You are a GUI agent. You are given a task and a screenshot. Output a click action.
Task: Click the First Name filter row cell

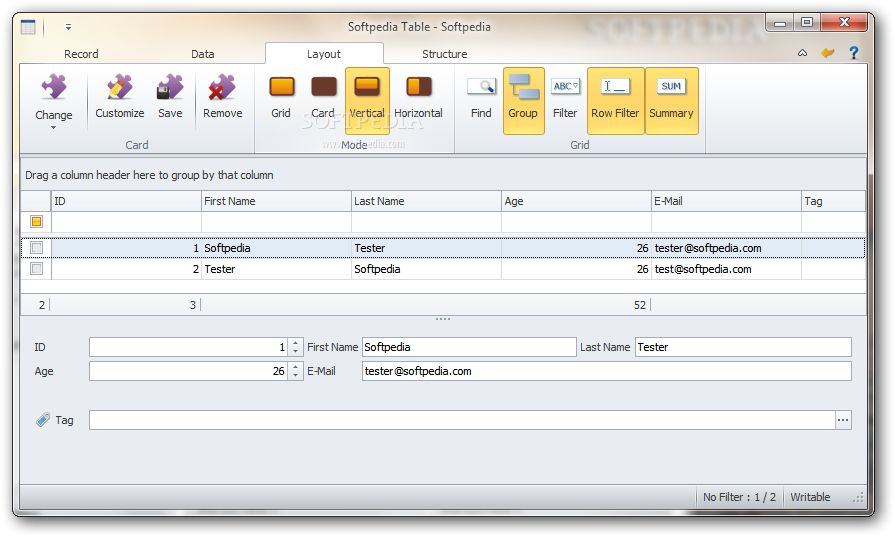[x=276, y=221]
